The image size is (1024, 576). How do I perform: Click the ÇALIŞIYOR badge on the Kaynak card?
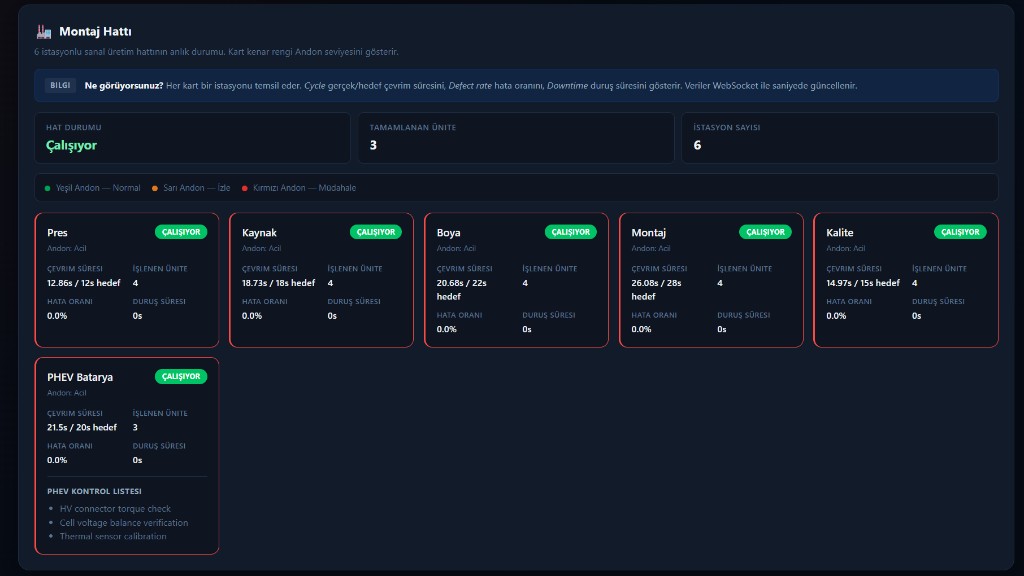(x=376, y=232)
